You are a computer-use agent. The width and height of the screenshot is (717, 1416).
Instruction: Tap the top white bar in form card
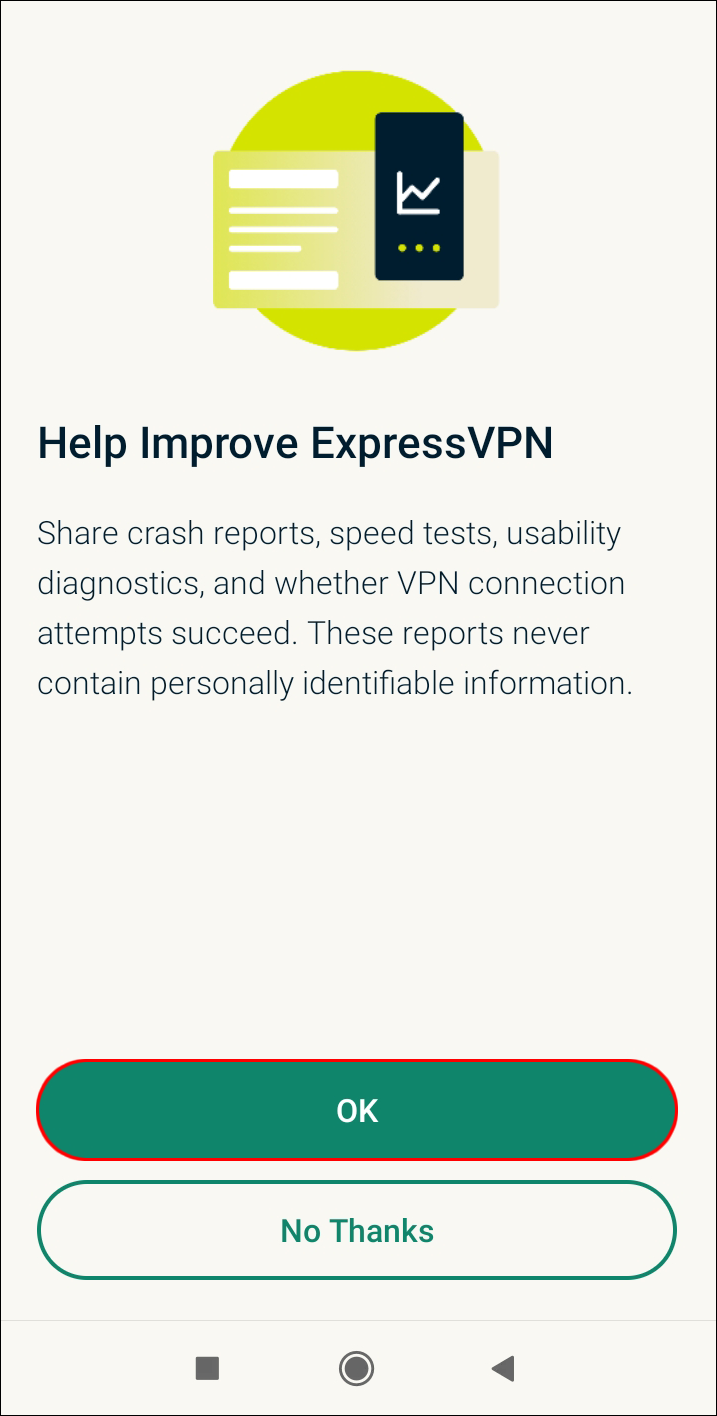[x=283, y=179]
